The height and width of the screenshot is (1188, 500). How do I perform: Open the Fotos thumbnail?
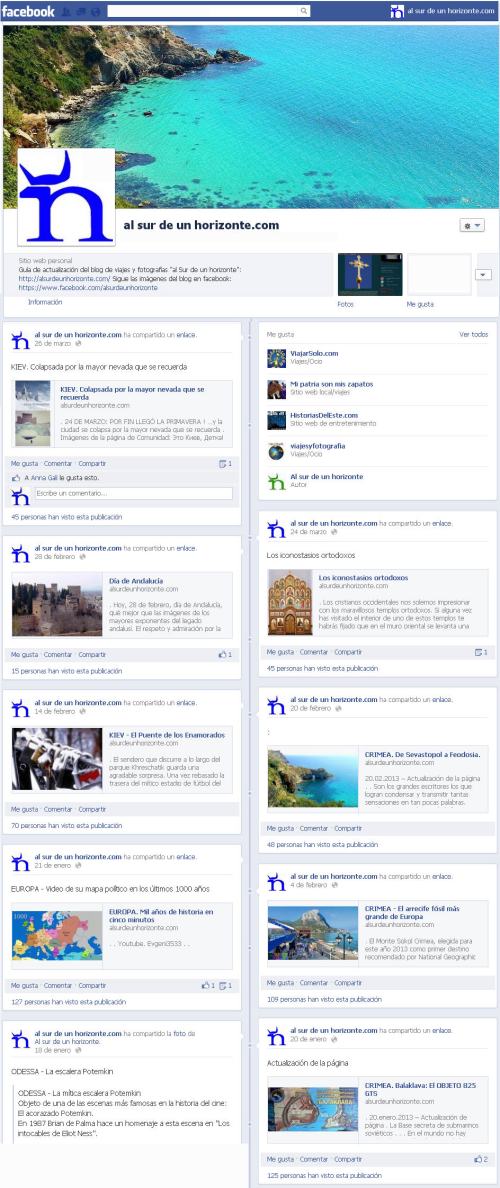pos(370,274)
